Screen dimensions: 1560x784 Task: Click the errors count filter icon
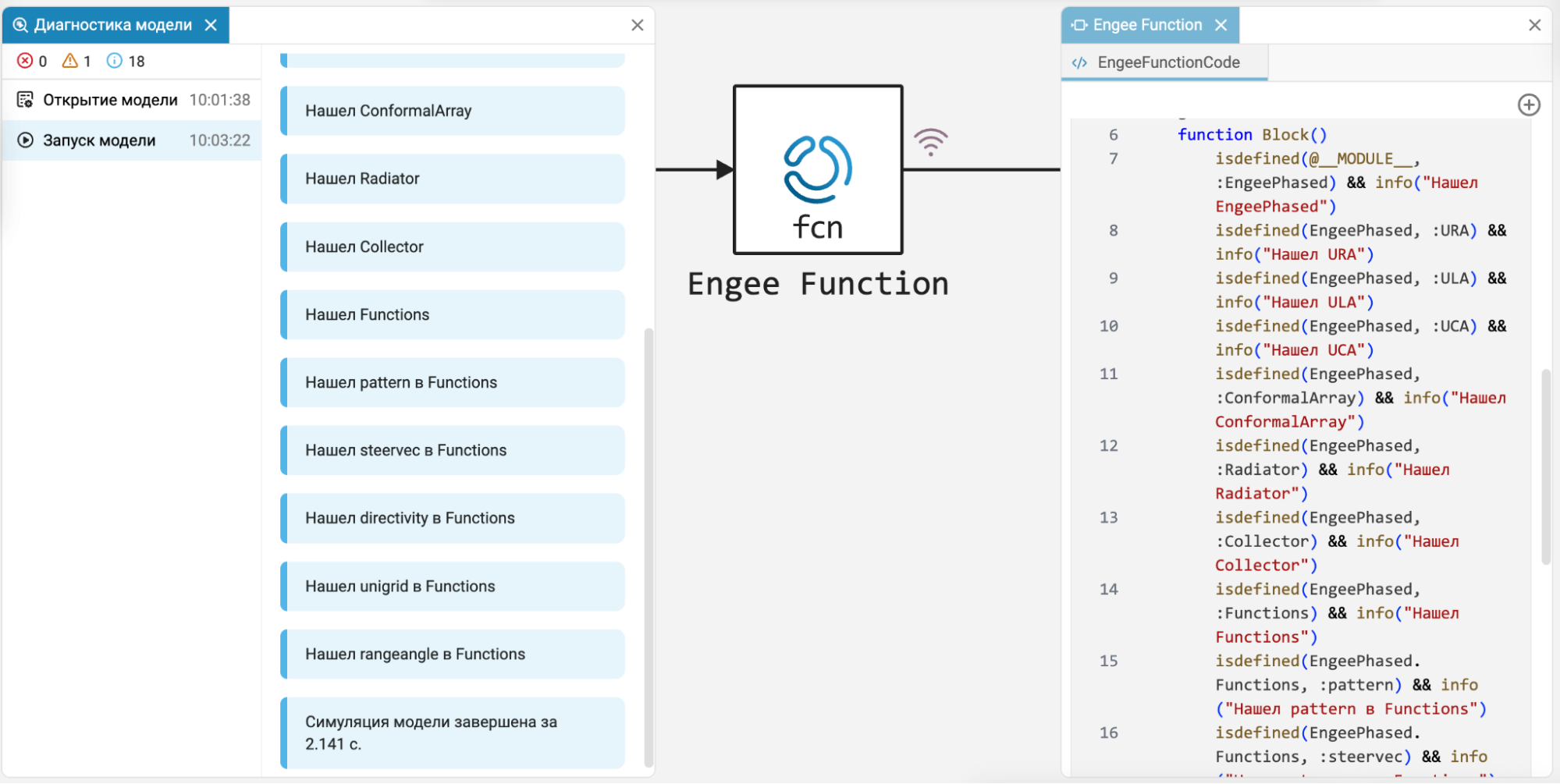[x=25, y=61]
